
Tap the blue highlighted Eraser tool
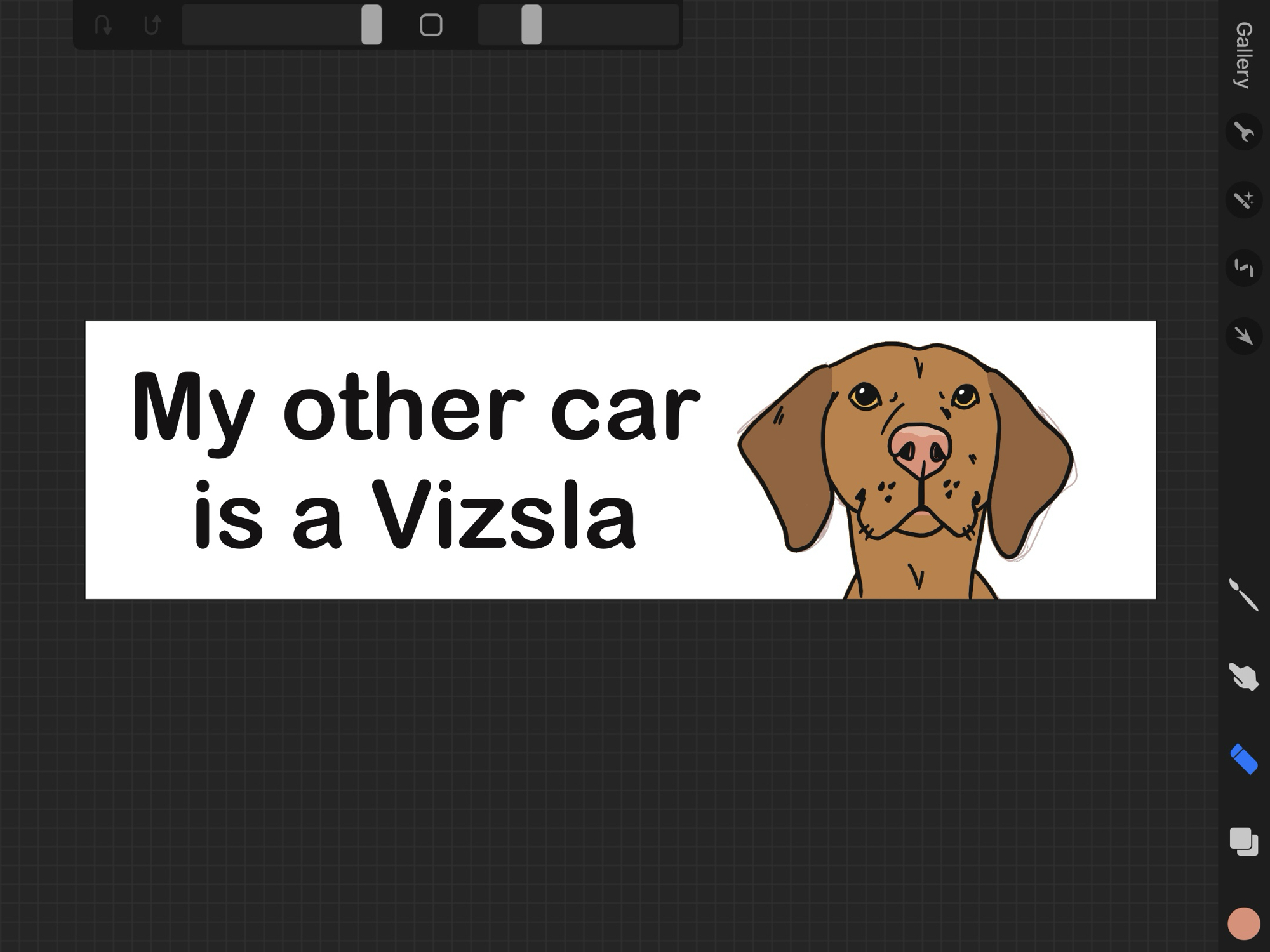1243,759
